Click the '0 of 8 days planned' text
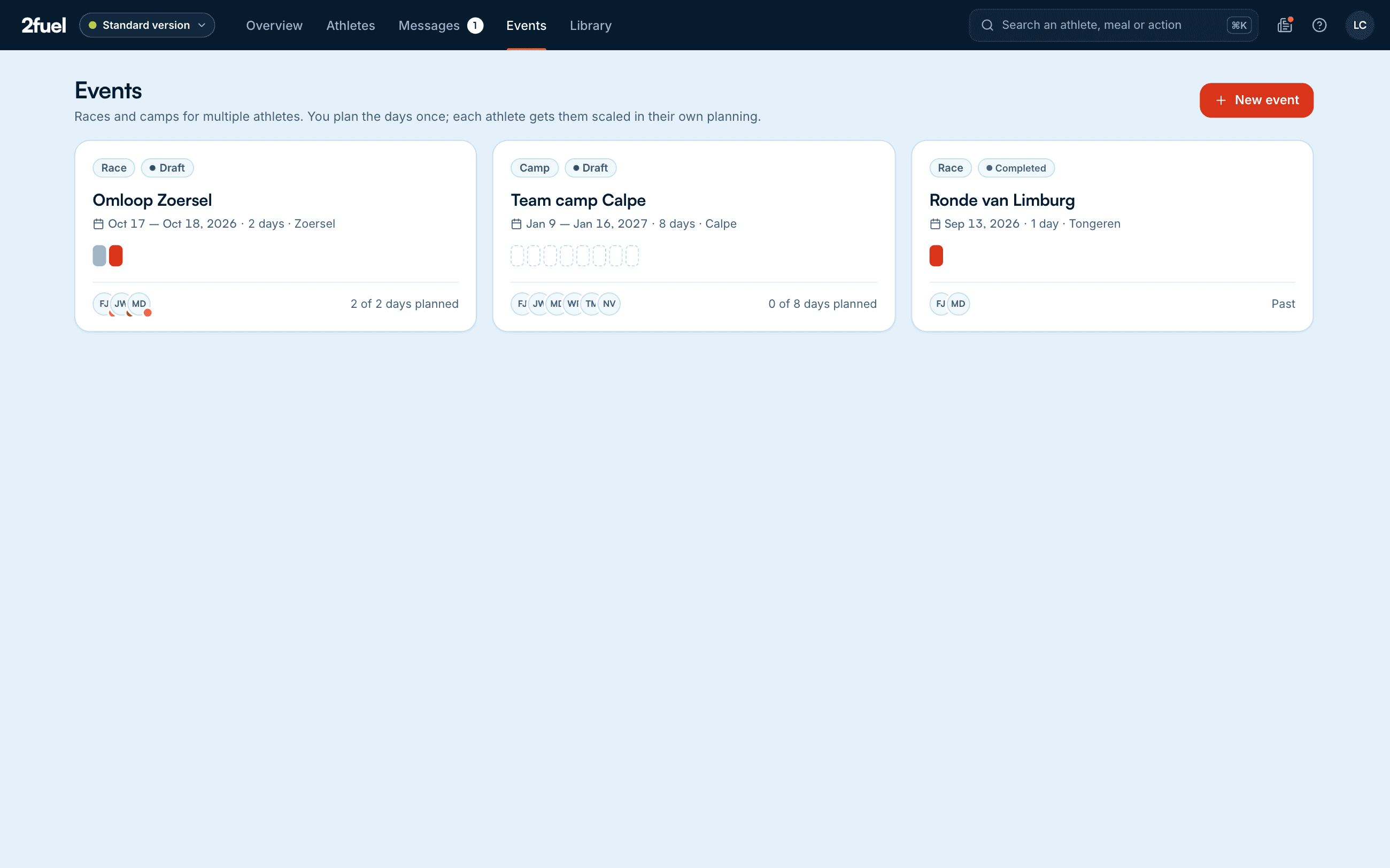Image resolution: width=1390 pixels, height=868 pixels. coord(822,304)
